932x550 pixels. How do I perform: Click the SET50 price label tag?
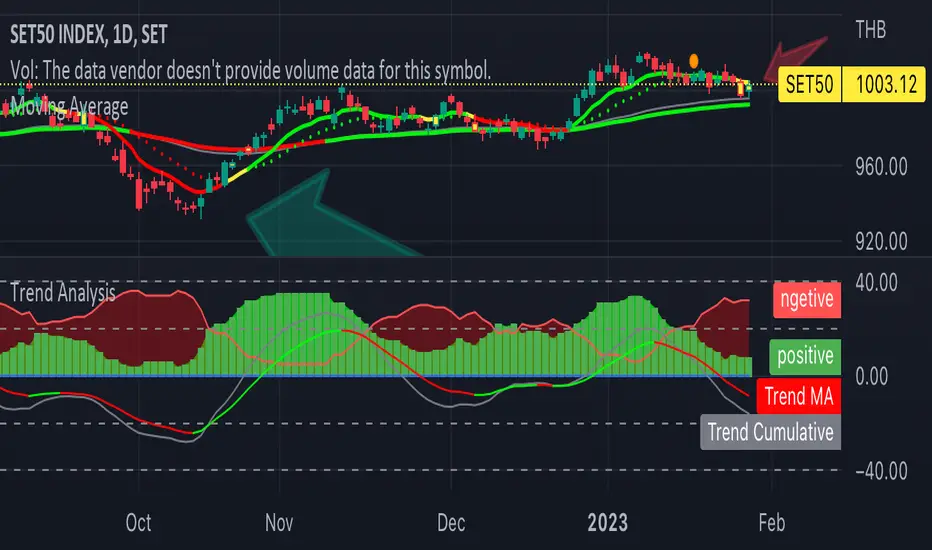click(809, 84)
